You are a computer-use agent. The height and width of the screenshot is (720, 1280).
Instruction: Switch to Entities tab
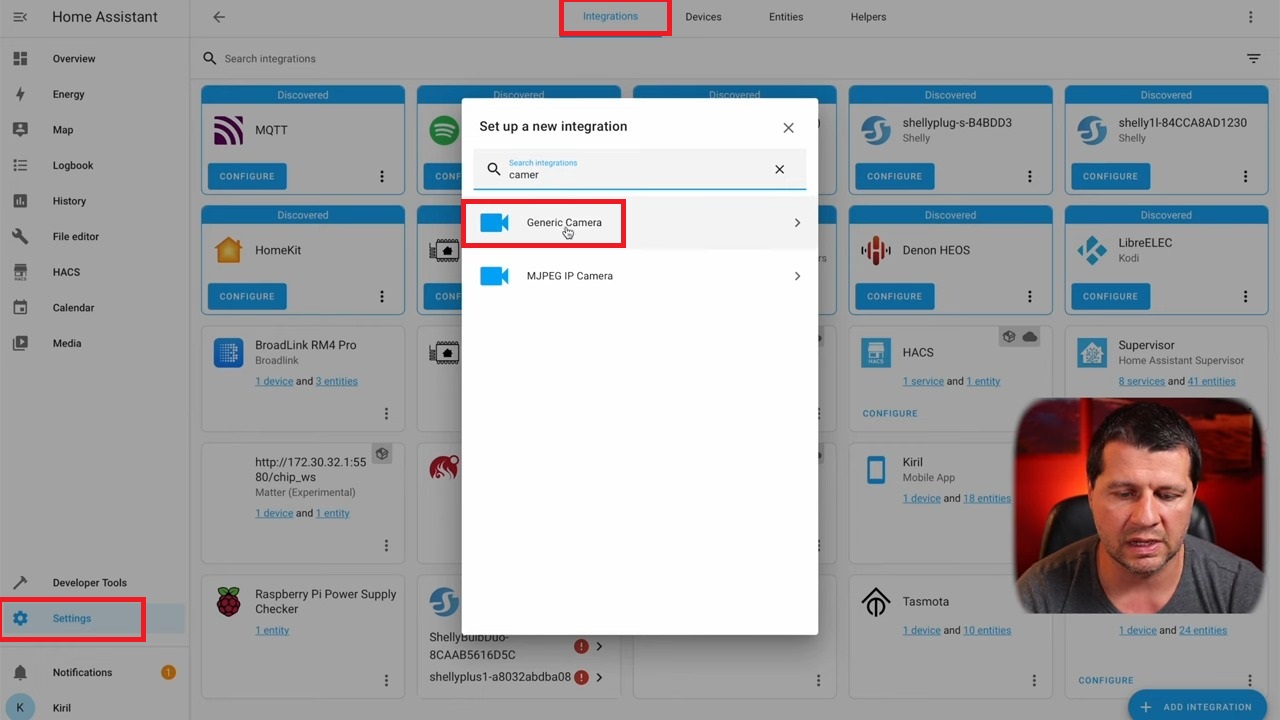[x=786, y=17]
